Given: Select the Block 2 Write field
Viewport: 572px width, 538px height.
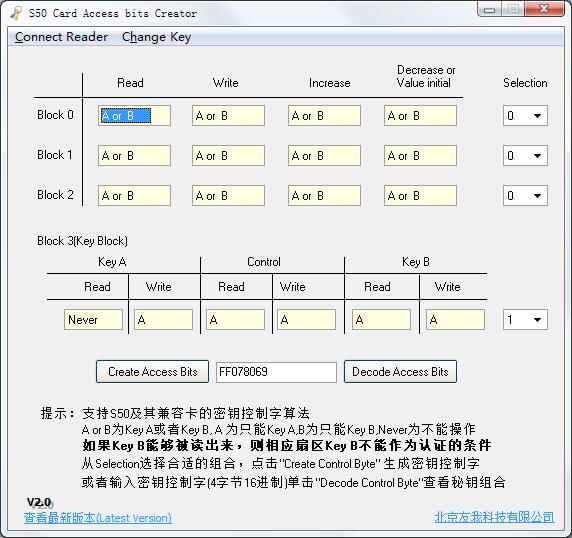Looking at the screenshot, I should (228, 196).
